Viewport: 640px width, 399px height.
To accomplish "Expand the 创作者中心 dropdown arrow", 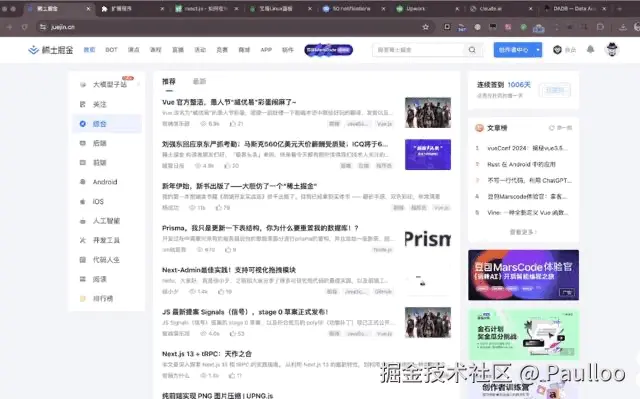I will pos(538,50).
